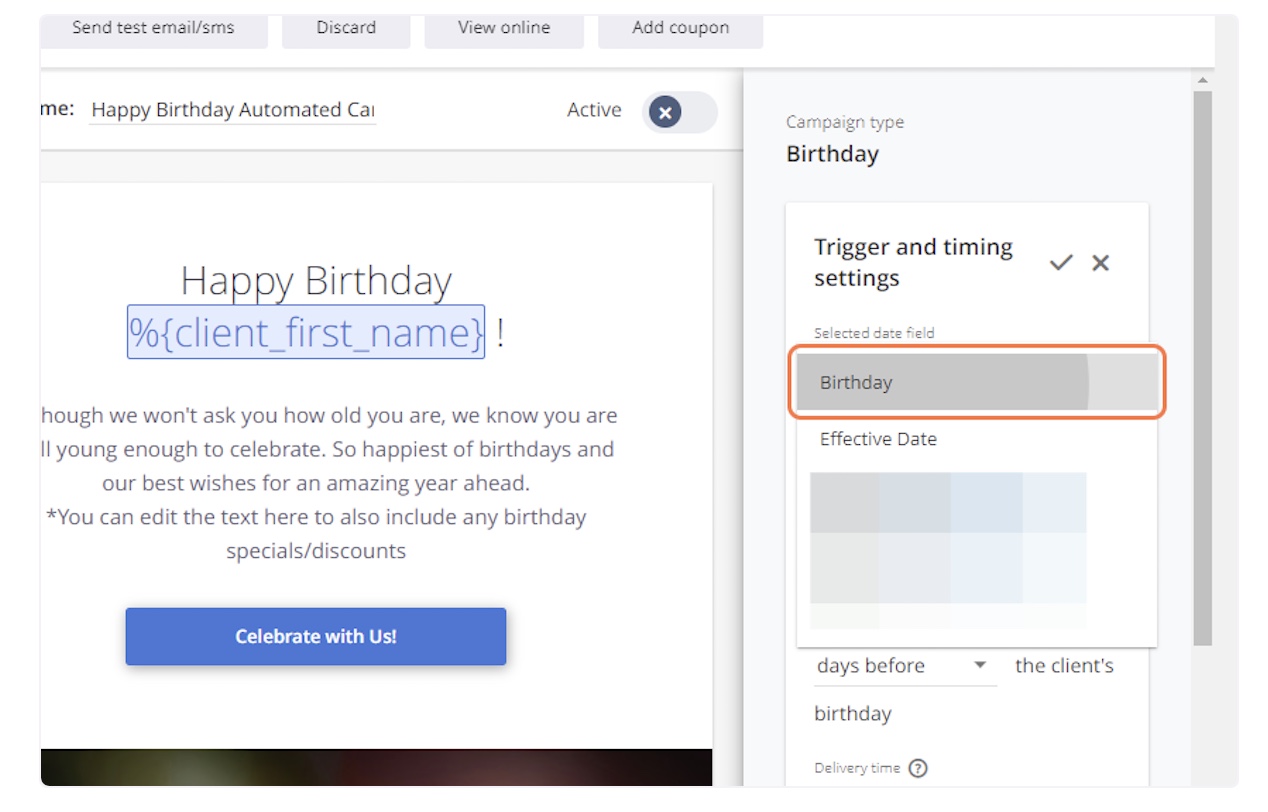Discard the campaign changes
This screenshot has height=812, width=1268.
click(x=346, y=29)
